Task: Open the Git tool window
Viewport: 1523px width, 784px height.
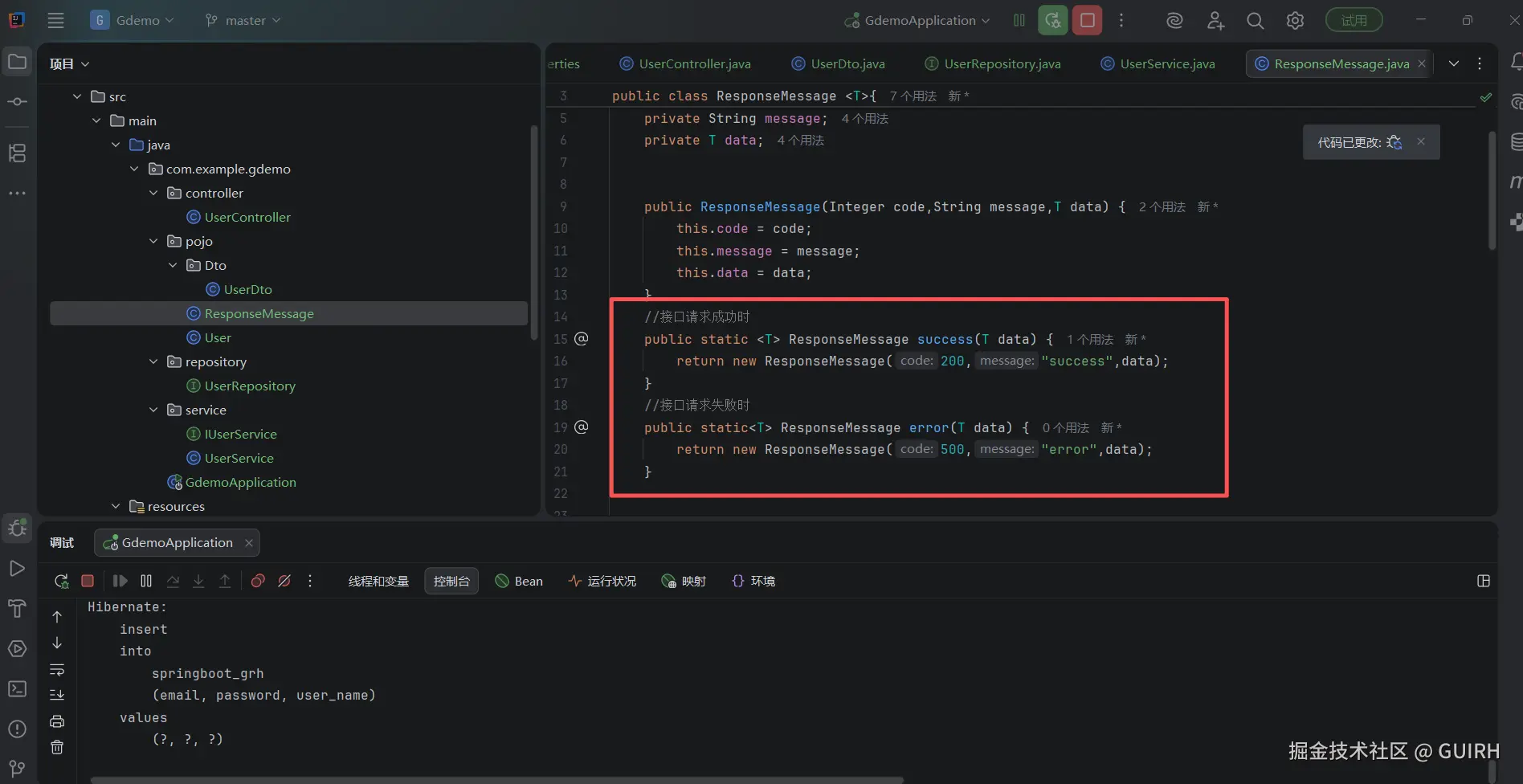Action: click(x=17, y=769)
